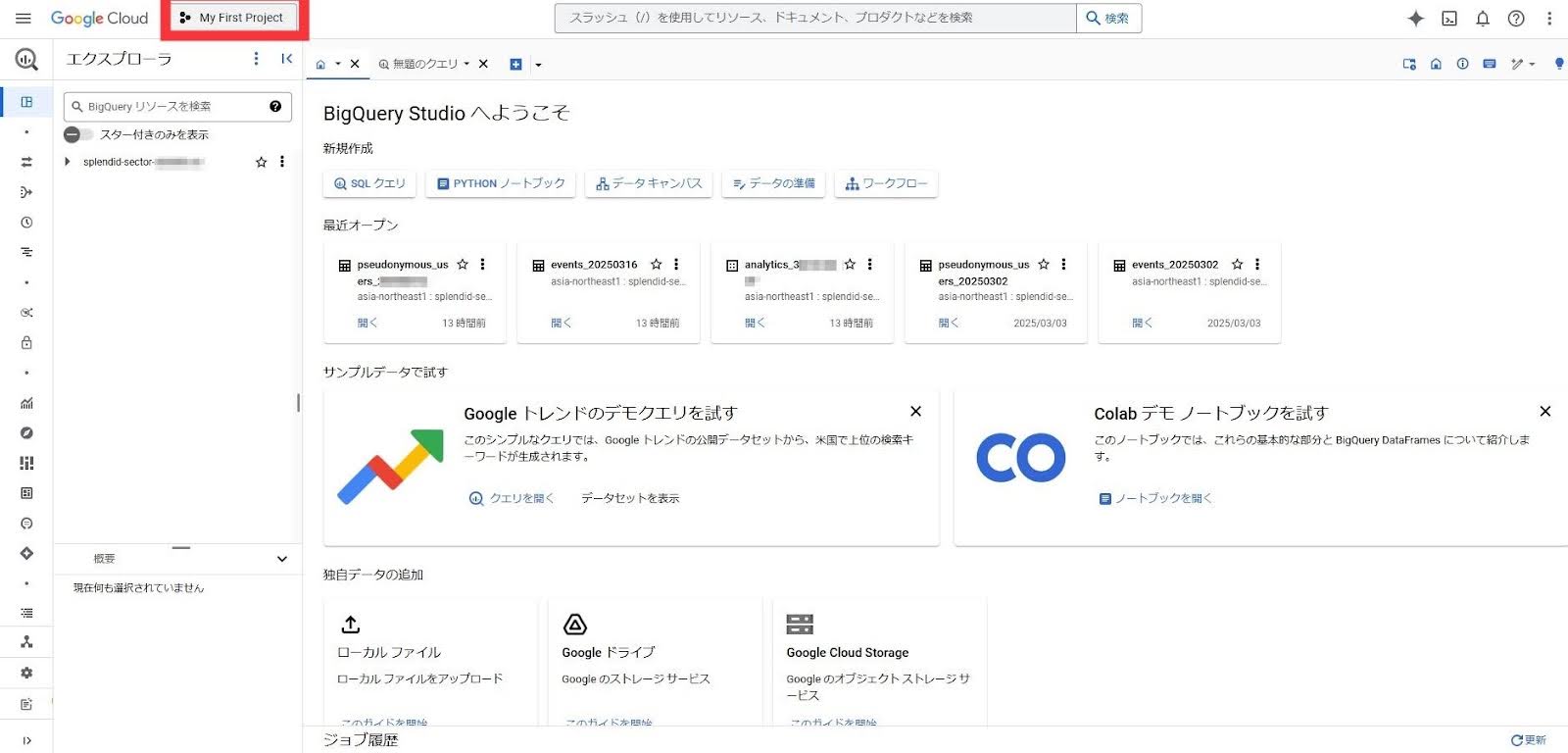Image resolution: width=1568 pixels, height=753 pixels.
Task: Close the home tab
Action: click(355, 64)
